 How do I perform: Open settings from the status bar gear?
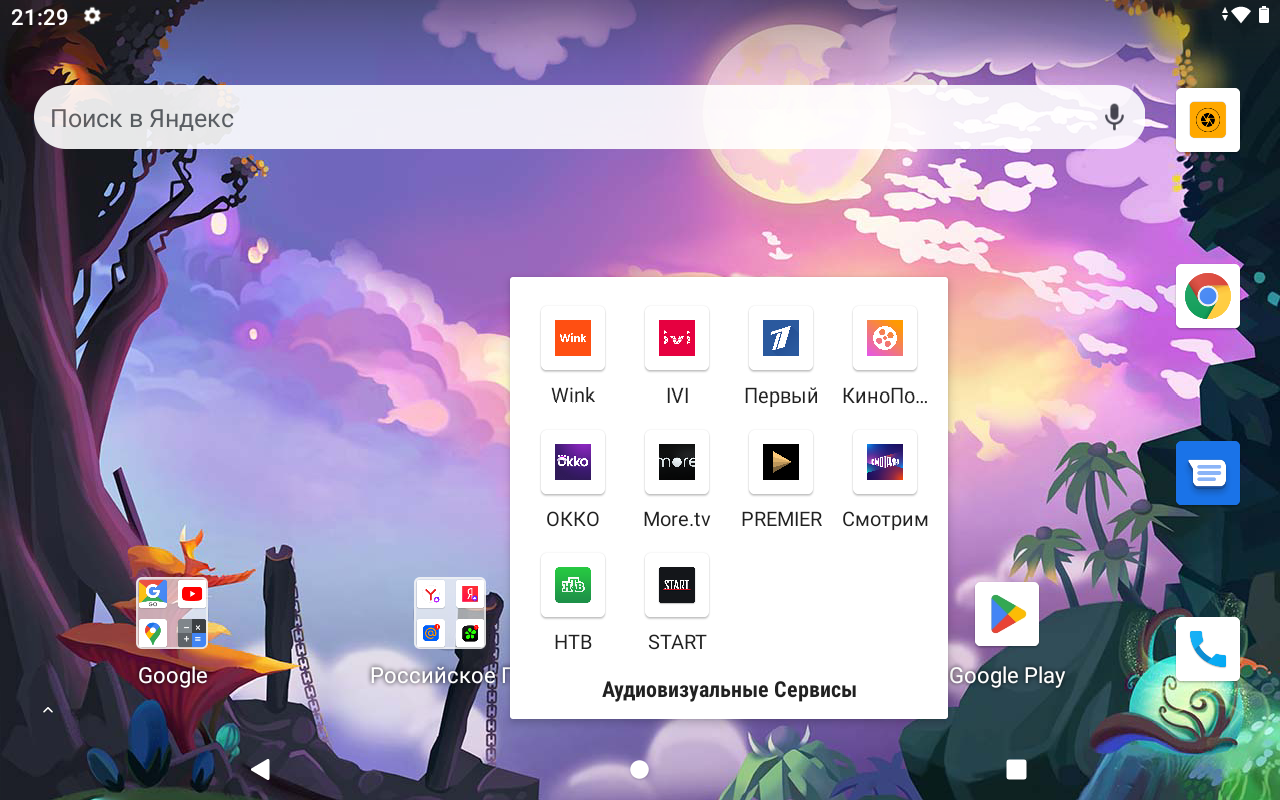[92, 16]
